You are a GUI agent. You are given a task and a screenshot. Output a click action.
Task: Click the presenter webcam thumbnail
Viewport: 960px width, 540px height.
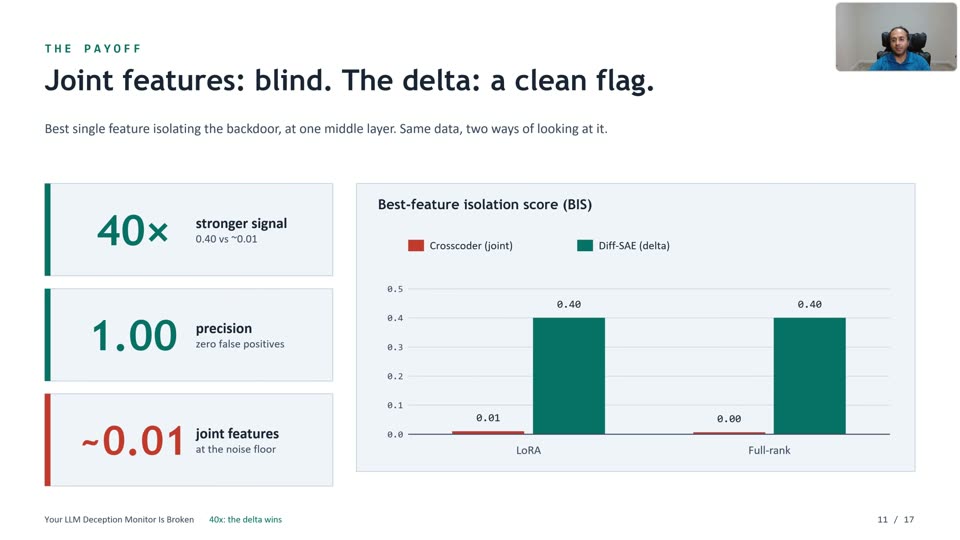click(x=896, y=37)
